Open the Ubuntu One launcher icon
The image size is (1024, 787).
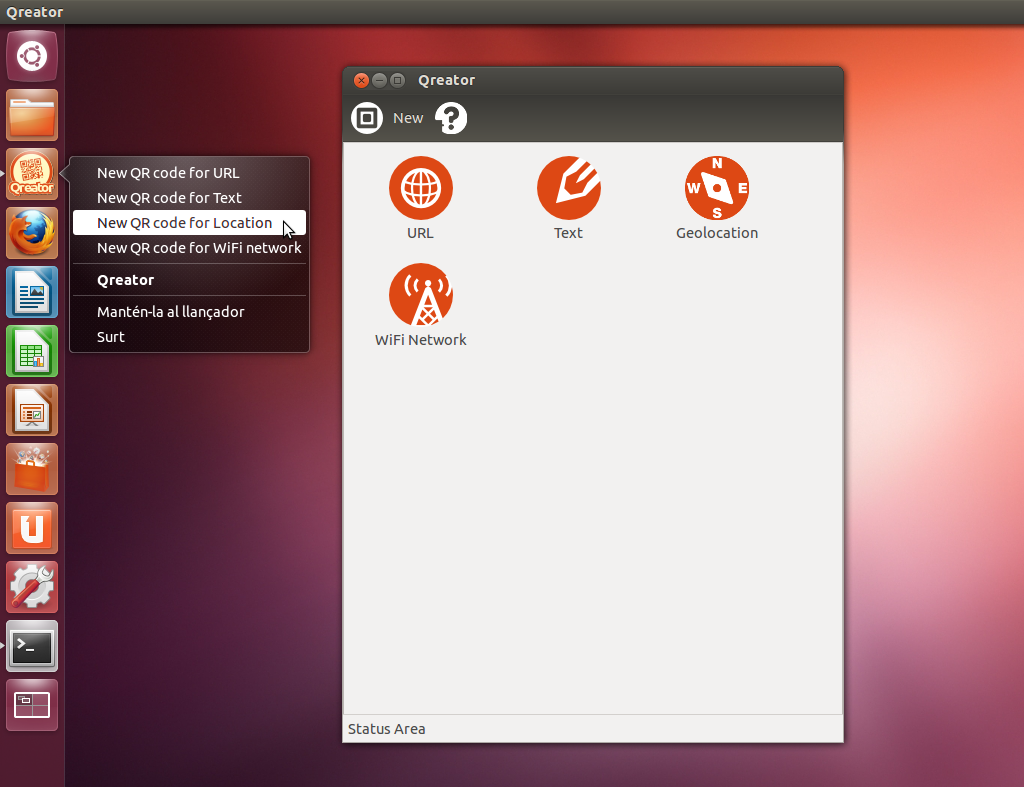tap(32, 528)
